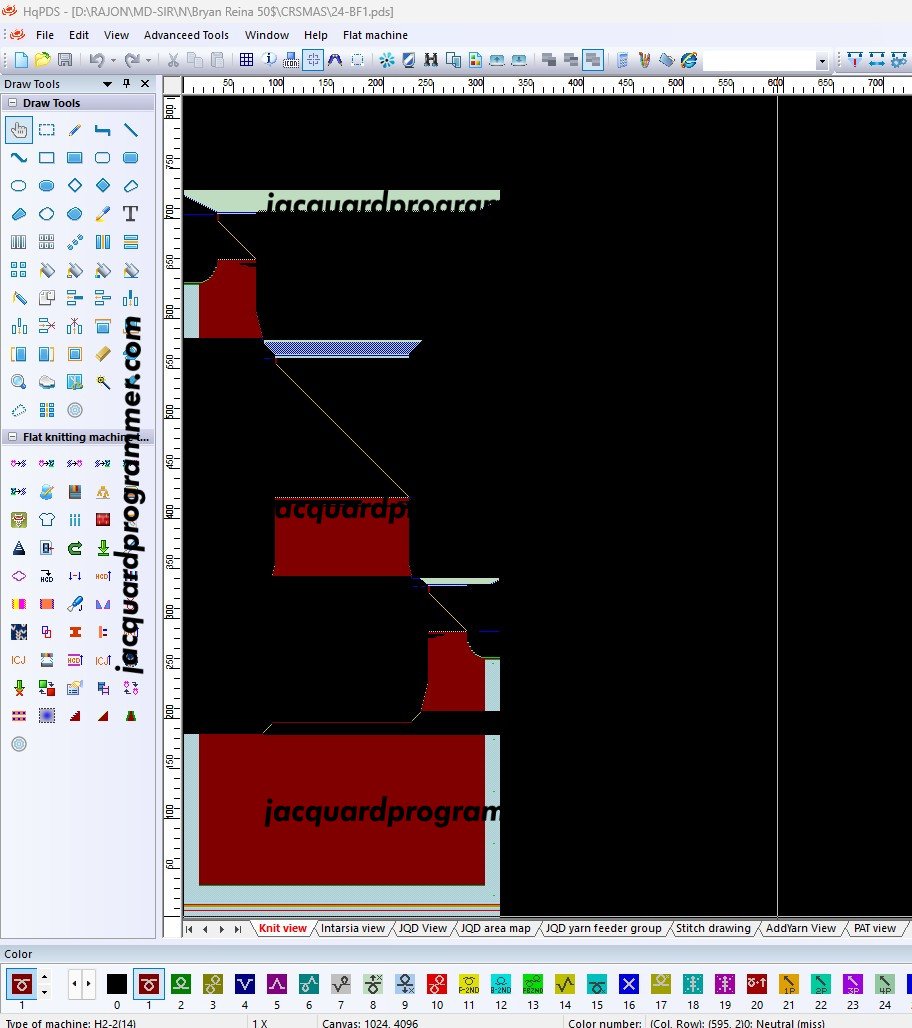Close the Draw Tools panel
912x1028 pixels.
click(x=145, y=84)
